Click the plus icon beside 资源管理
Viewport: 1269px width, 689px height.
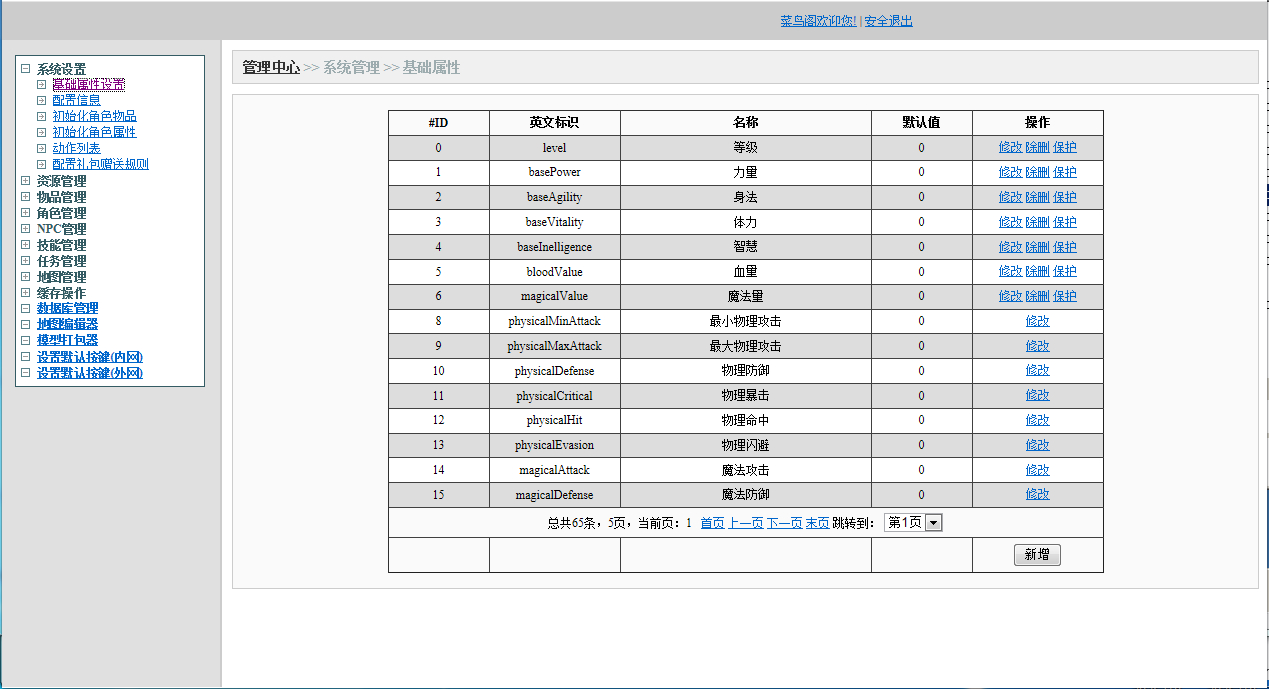(26, 181)
